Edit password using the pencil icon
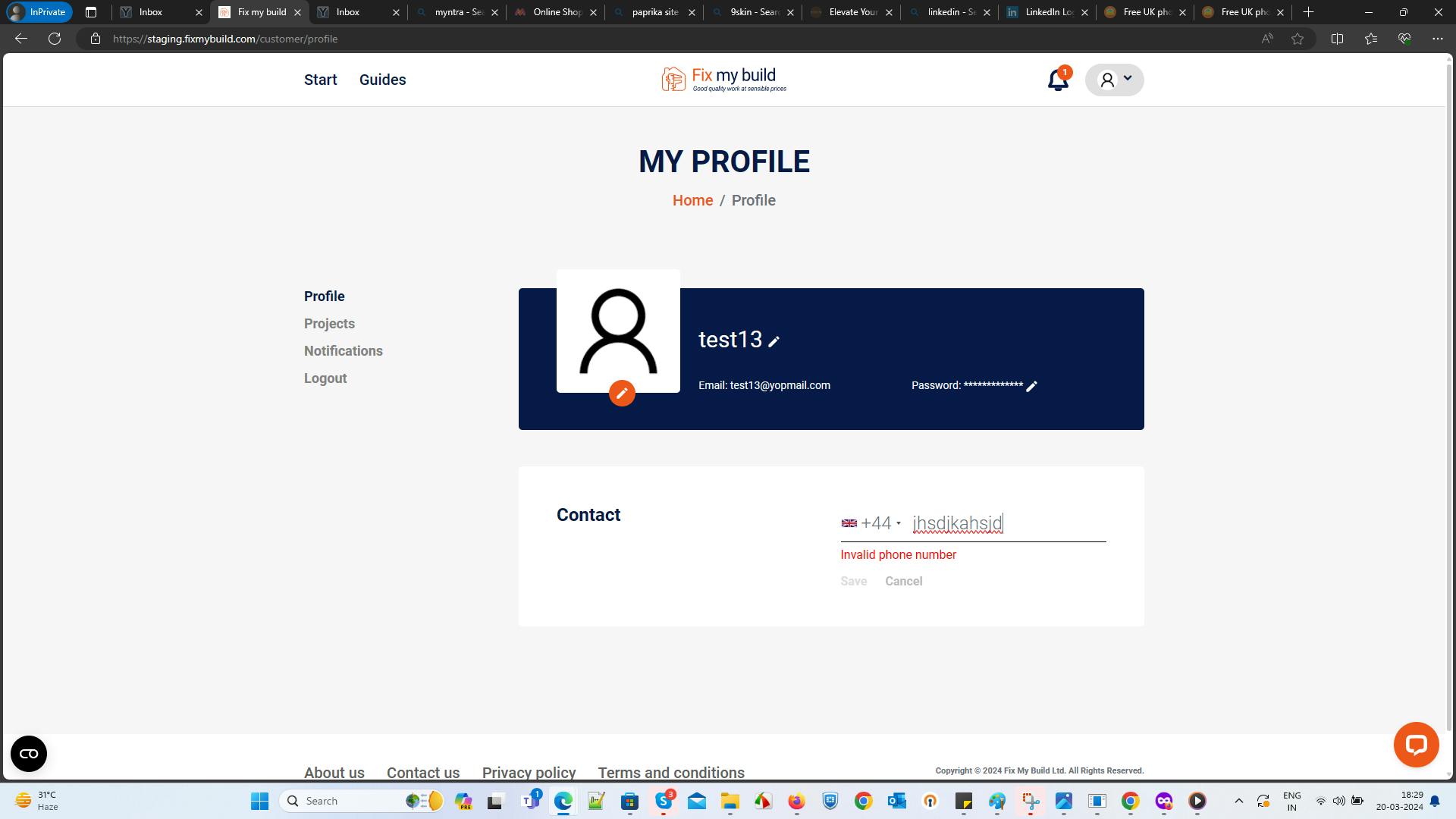The width and height of the screenshot is (1456, 819). pyautogui.click(x=1031, y=386)
